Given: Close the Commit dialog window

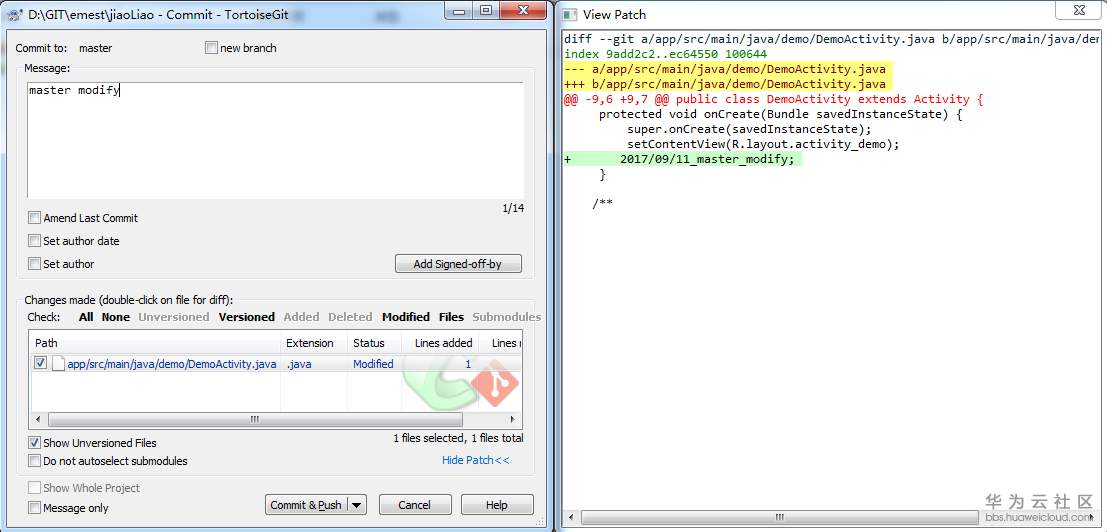Looking at the screenshot, I should pyautogui.click(x=522, y=10).
